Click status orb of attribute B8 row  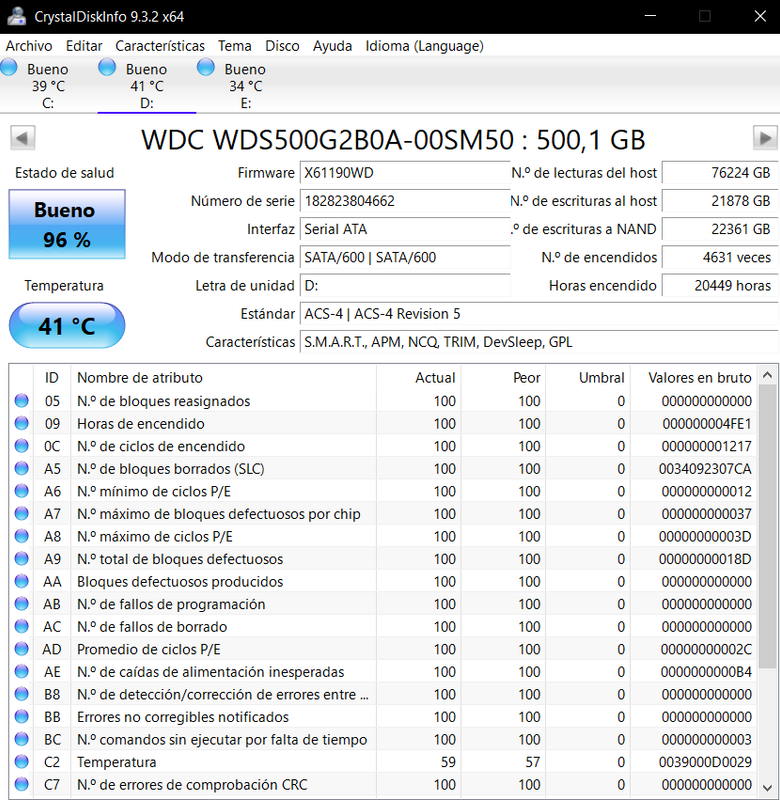pos(21,694)
